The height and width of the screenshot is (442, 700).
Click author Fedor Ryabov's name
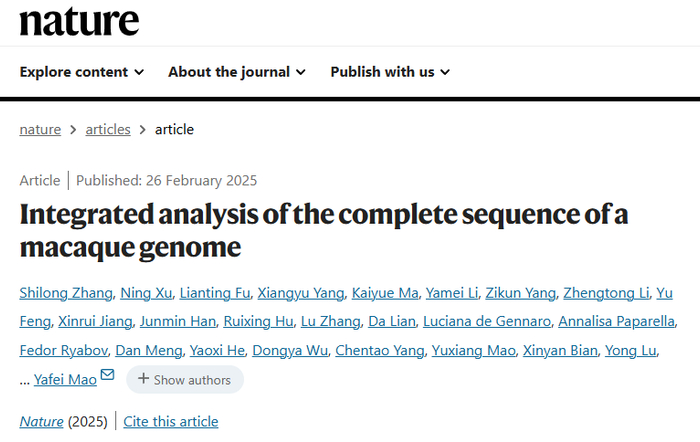tap(62, 351)
